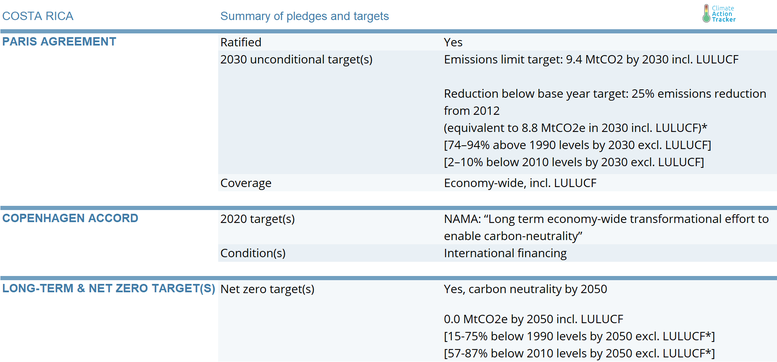Viewport: 777px width, 362px height.
Task: Click the 2030 unconditional target(s) label
Action: pyautogui.click(x=296, y=60)
